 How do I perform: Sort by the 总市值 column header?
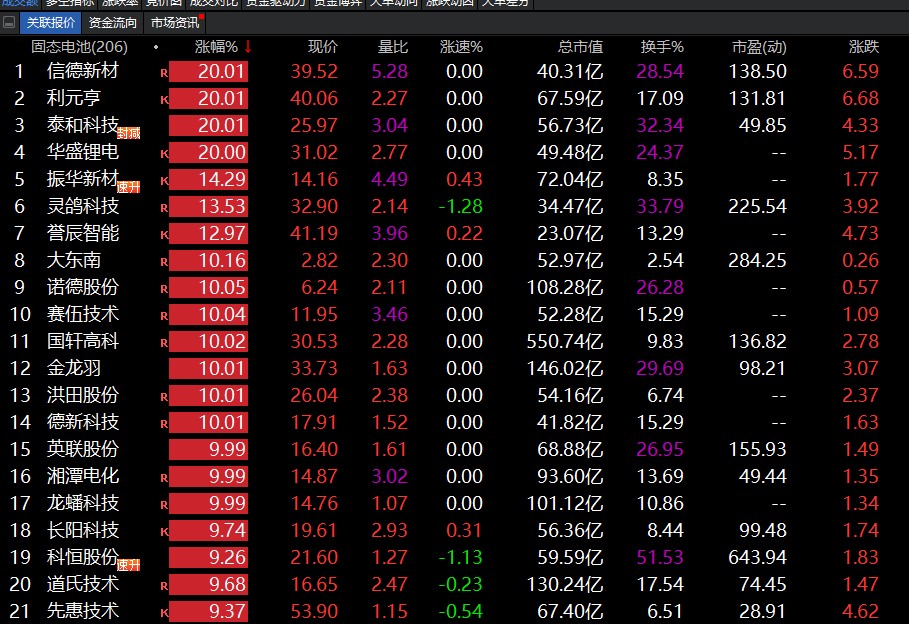pos(581,46)
